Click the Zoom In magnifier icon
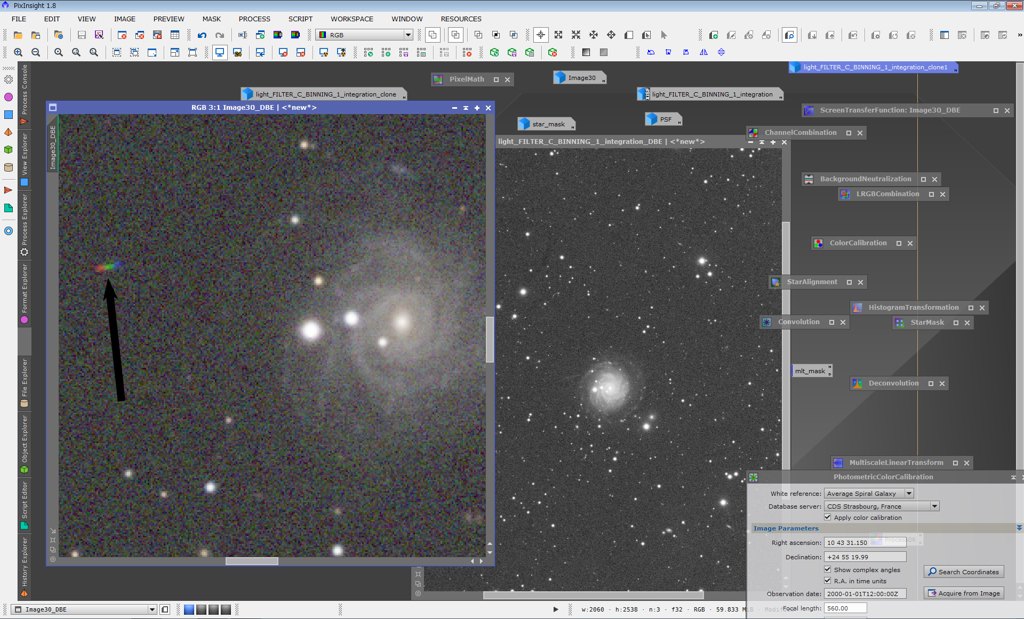This screenshot has width=1024, height=619. pos(18,52)
